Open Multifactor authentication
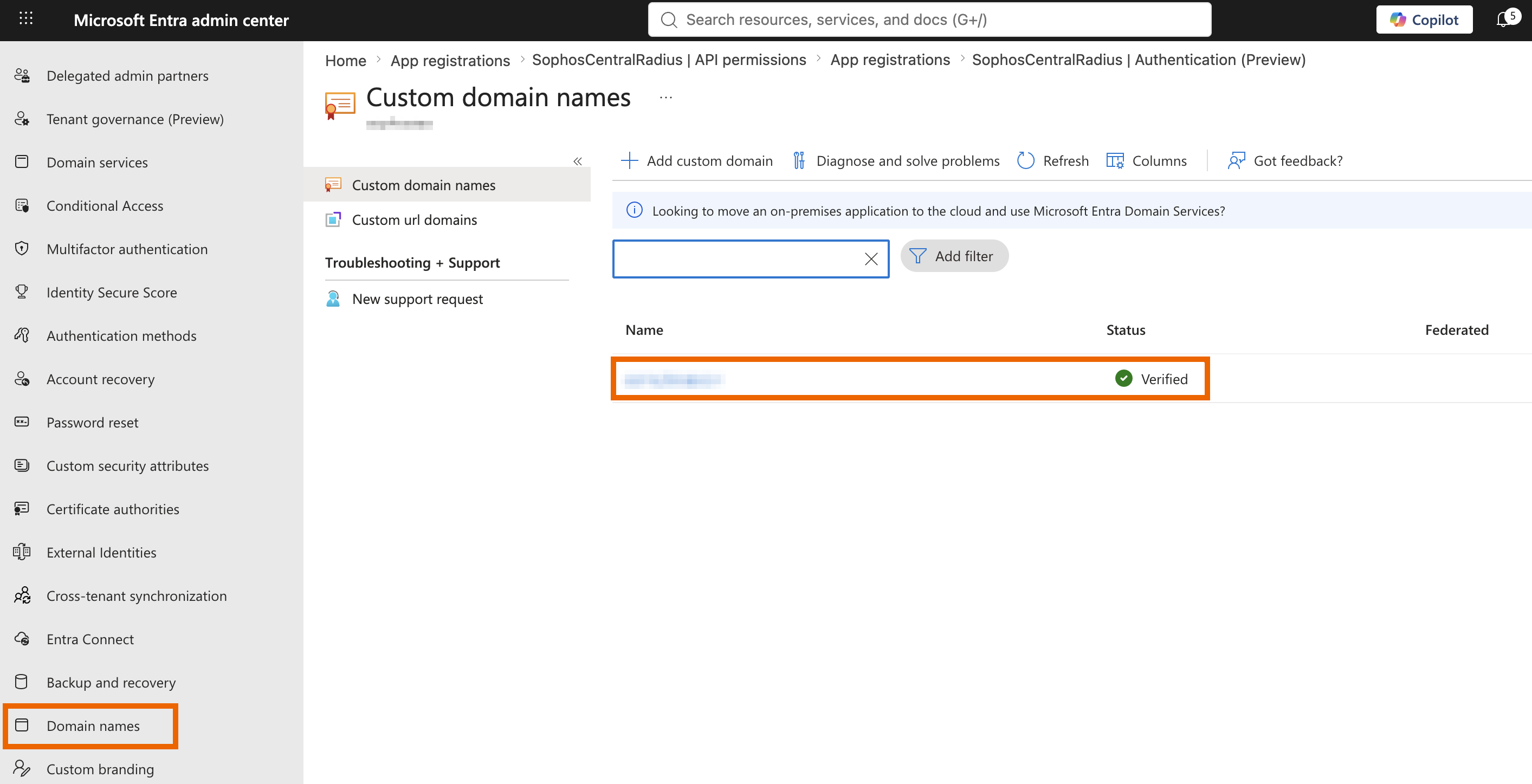 coord(127,249)
